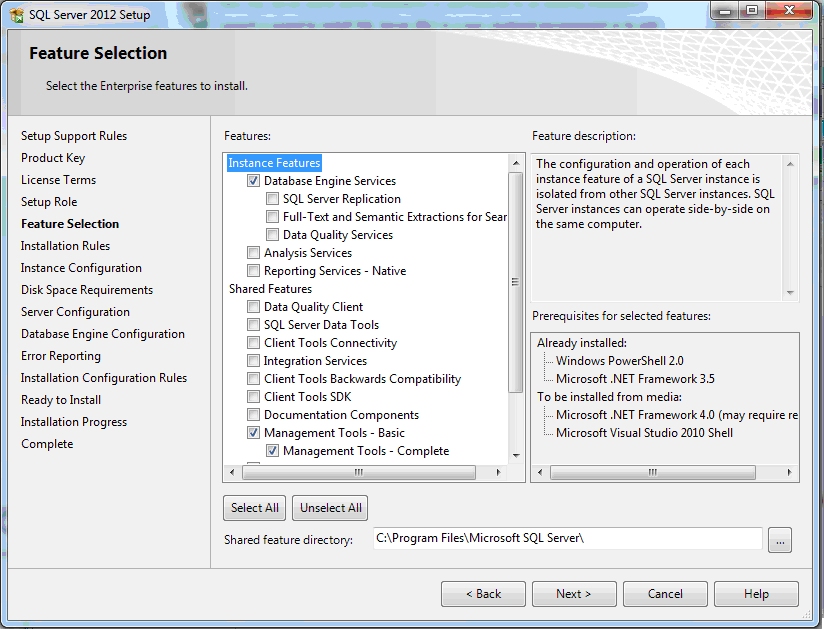The image size is (824, 629).
Task: Select the Instance Features tree node
Action: (x=274, y=163)
